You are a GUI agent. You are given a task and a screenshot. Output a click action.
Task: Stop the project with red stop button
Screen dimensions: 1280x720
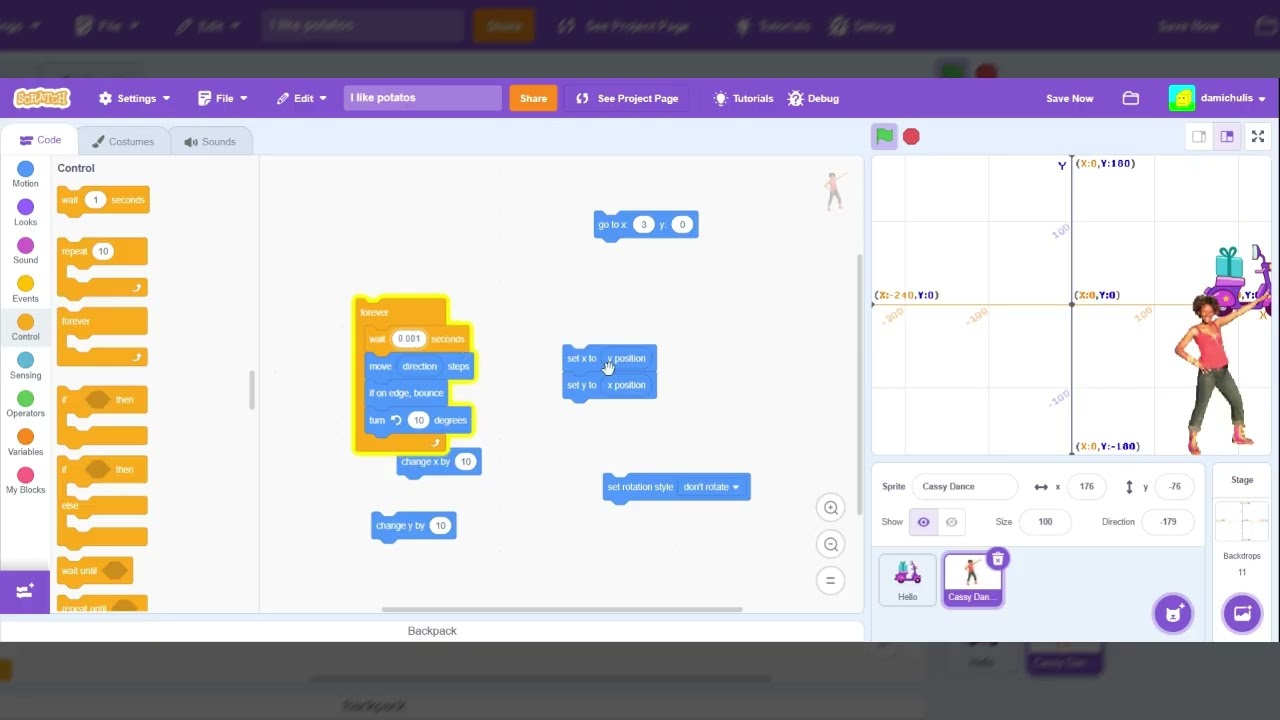911,136
